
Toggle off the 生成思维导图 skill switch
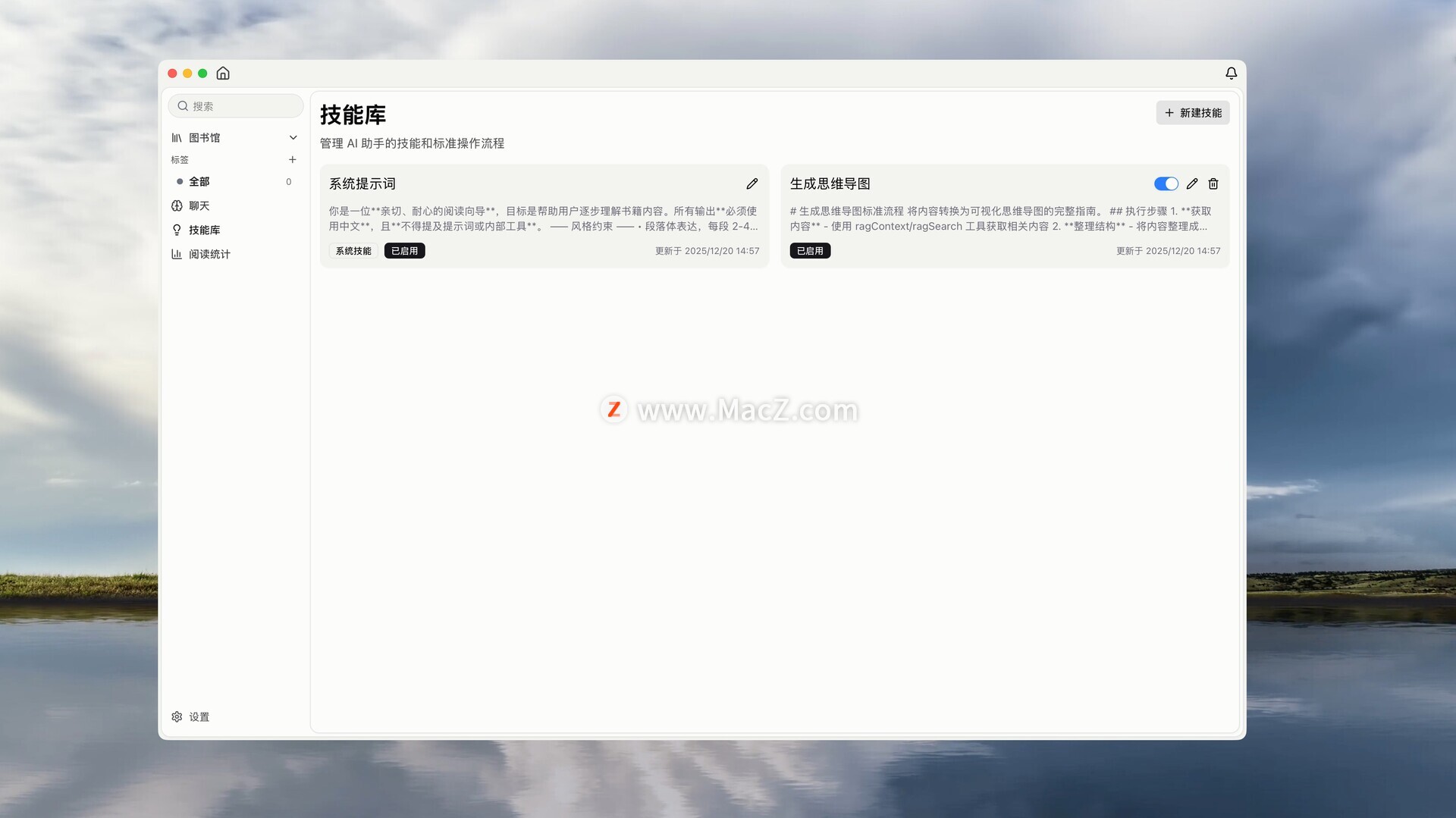coord(1166,184)
